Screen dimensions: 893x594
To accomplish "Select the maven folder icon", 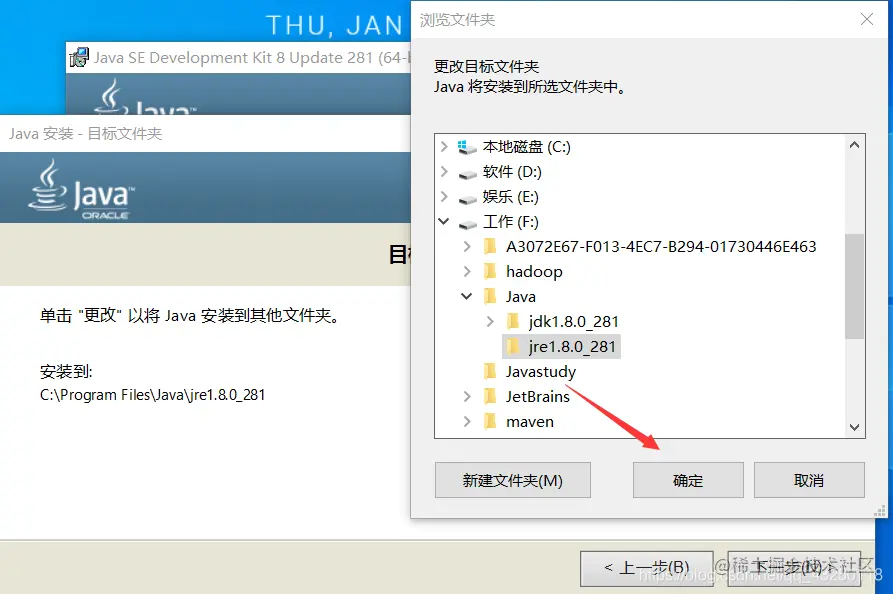I will [490, 421].
